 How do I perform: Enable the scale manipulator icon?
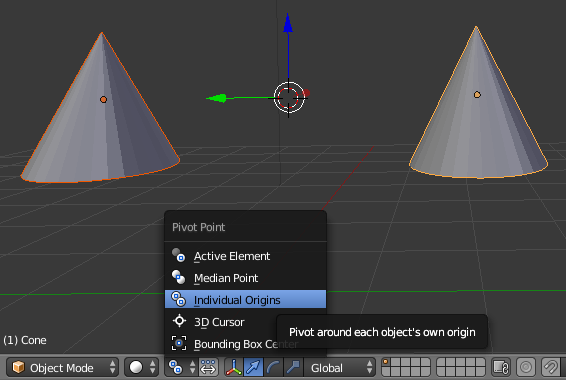[x=293, y=368]
